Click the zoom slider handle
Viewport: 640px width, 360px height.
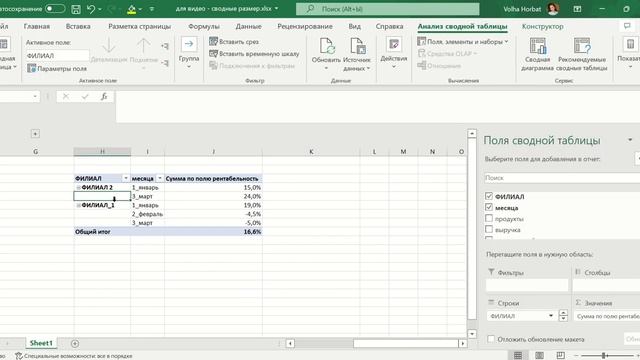tap(603, 356)
